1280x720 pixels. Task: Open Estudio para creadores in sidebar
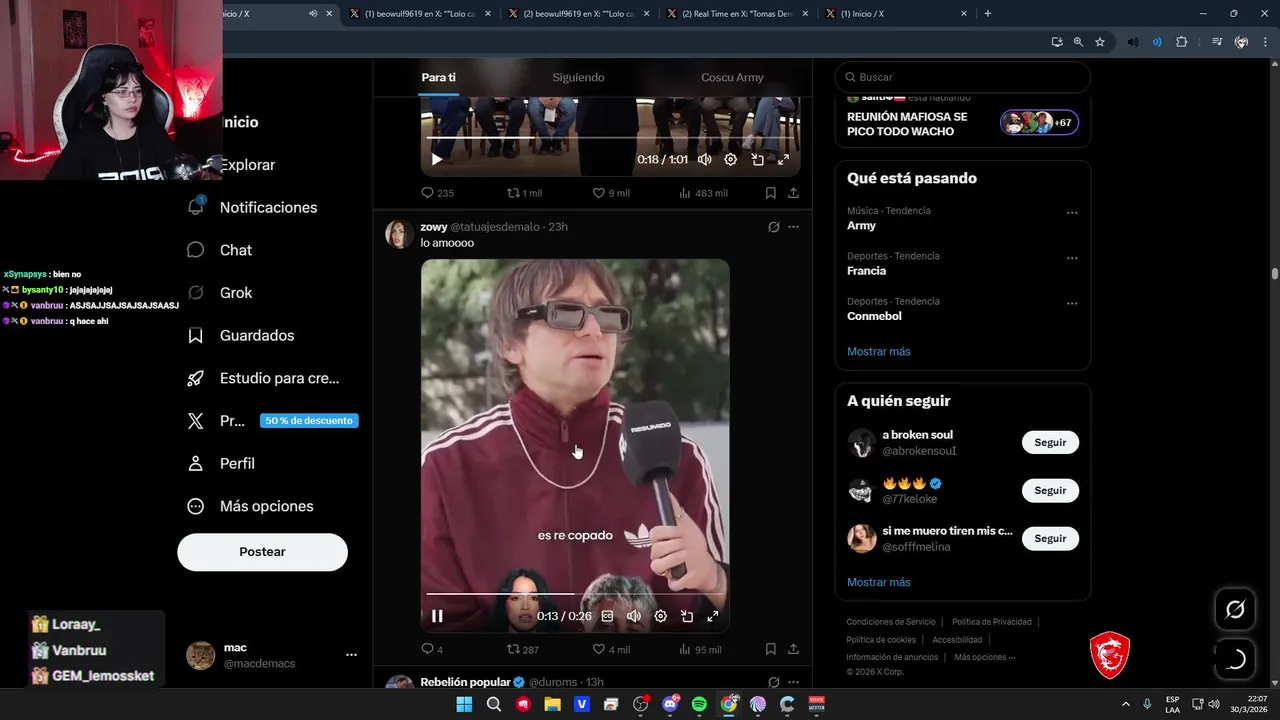coord(263,378)
